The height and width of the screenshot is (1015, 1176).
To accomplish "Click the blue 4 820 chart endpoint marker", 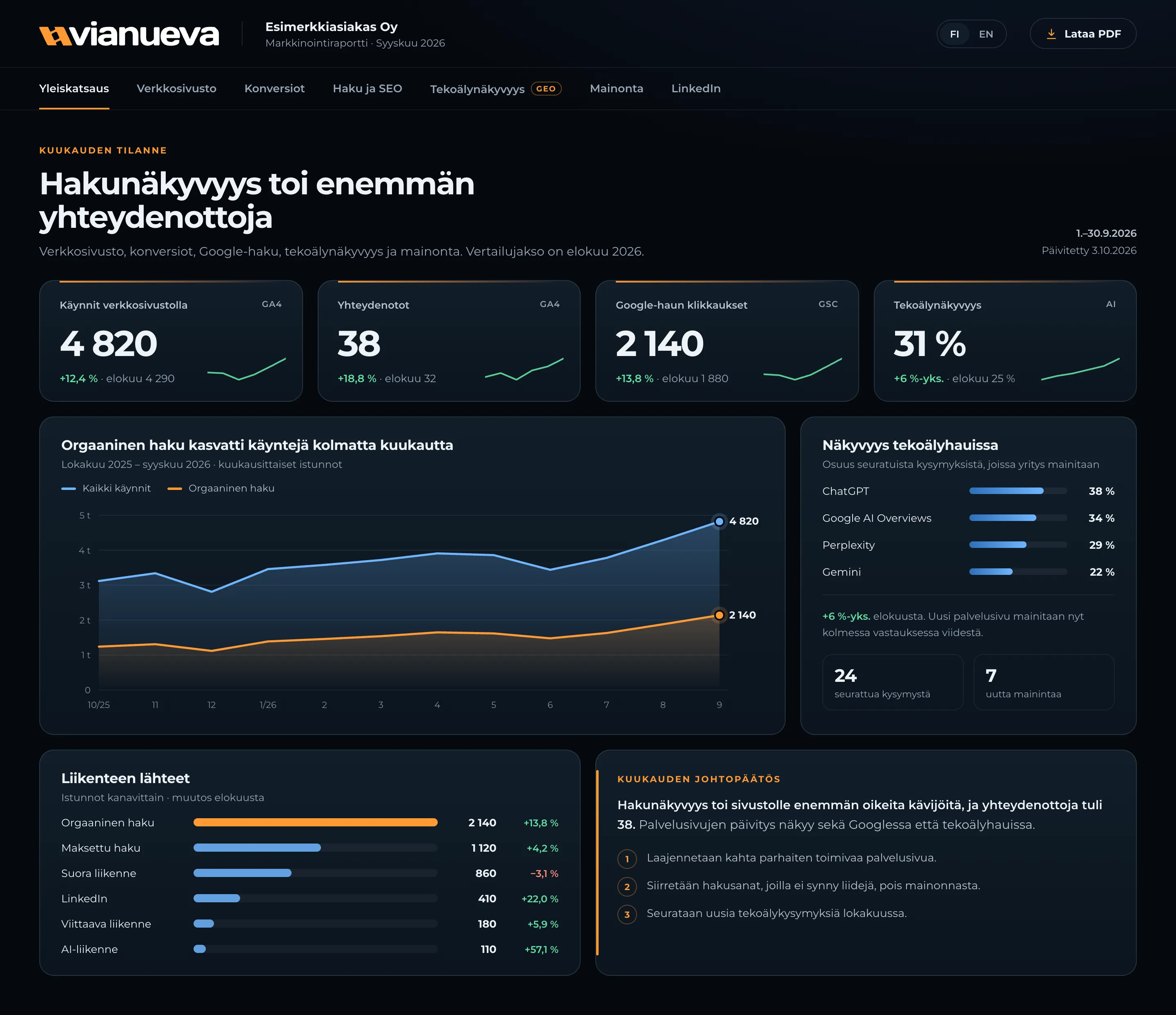I will click(x=719, y=521).
